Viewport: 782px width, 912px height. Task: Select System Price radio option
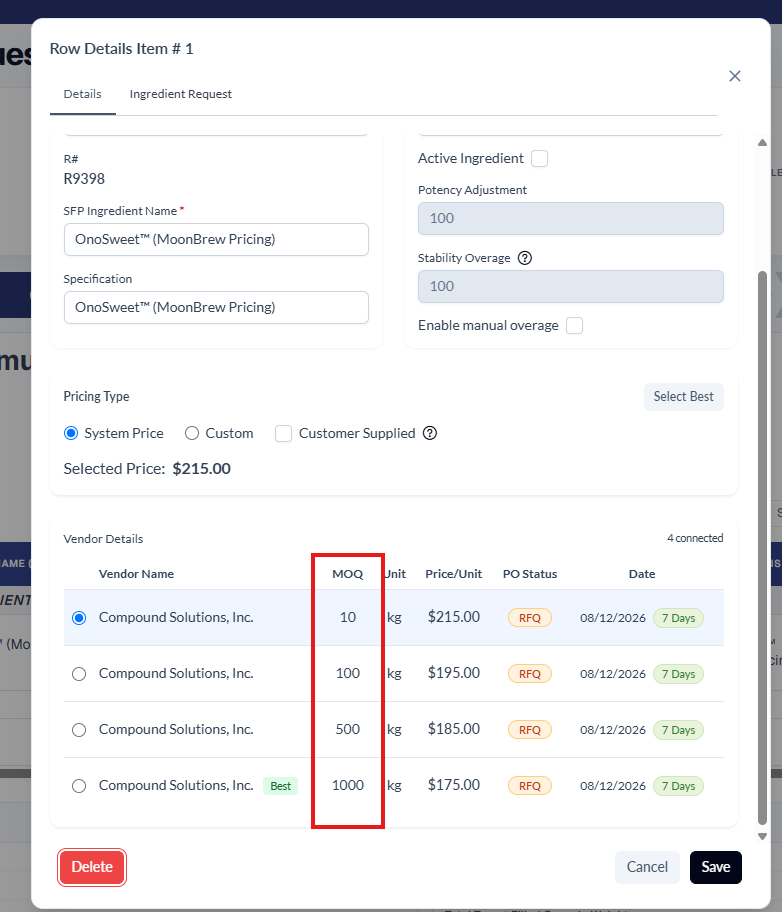(x=71, y=433)
